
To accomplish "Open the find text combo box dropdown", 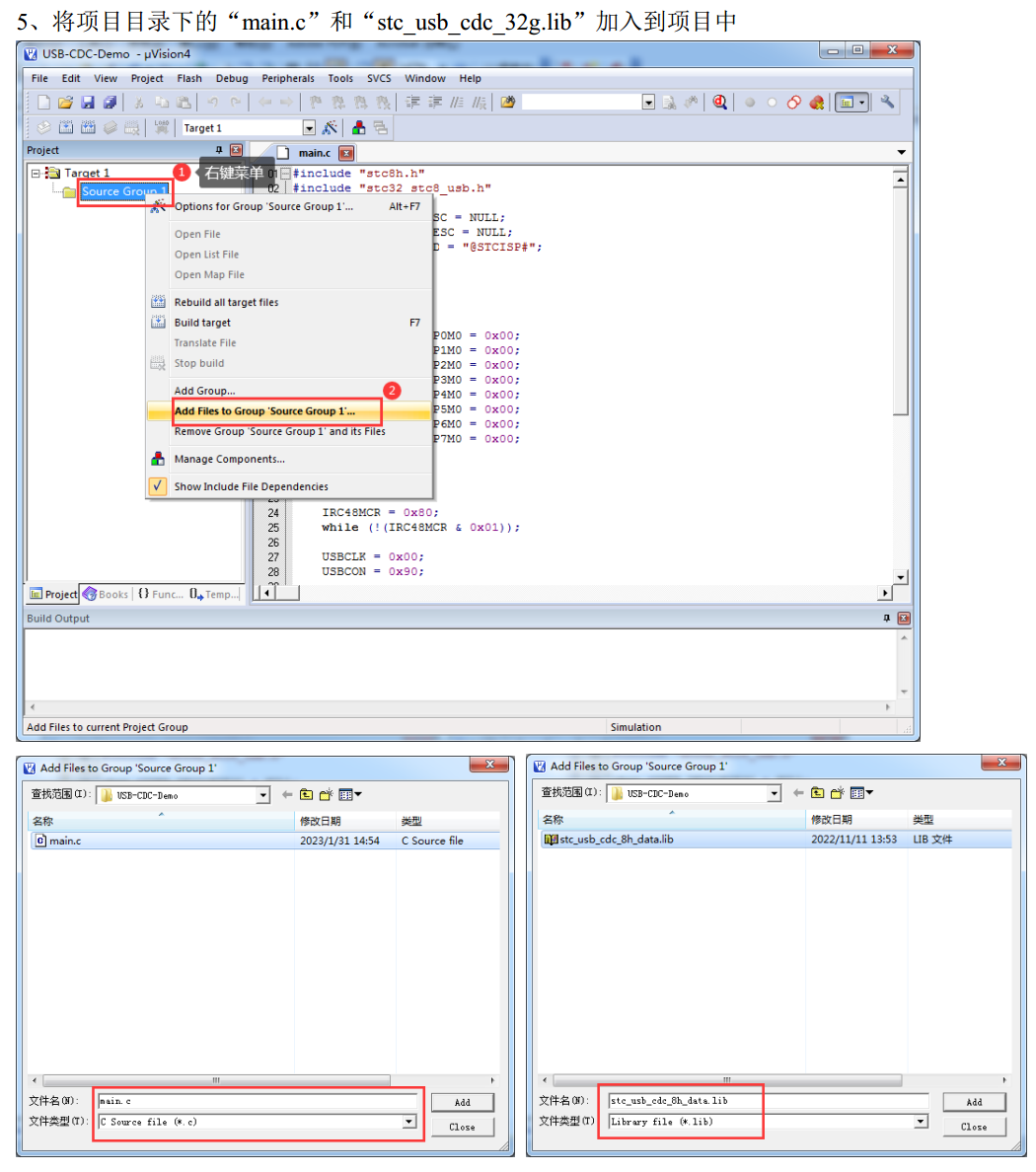I will tap(649, 103).
